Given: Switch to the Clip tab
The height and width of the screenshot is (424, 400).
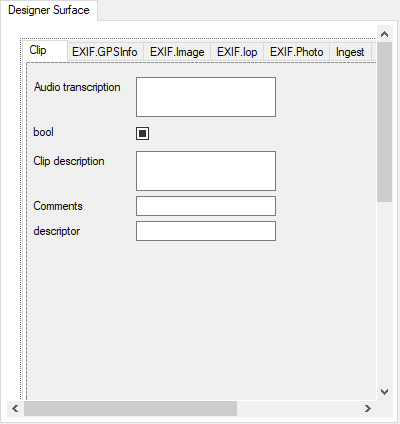Looking at the screenshot, I should [x=38, y=50].
